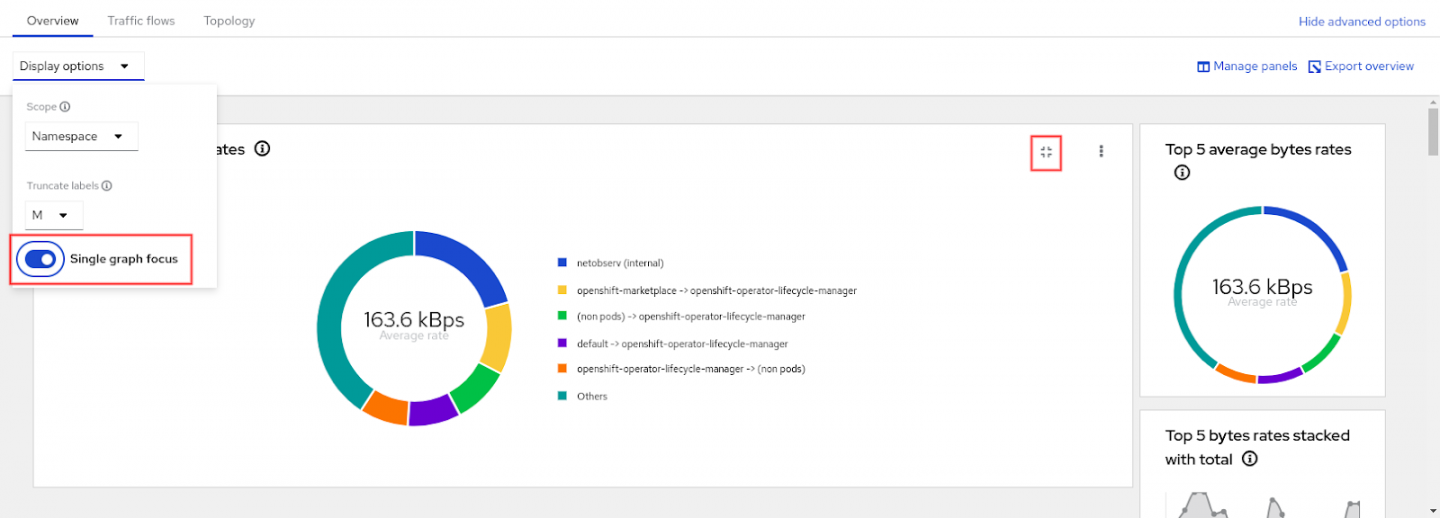Click info icon next to Truncate labels
This screenshot has height=518, width=1440.
click(107, 186)
